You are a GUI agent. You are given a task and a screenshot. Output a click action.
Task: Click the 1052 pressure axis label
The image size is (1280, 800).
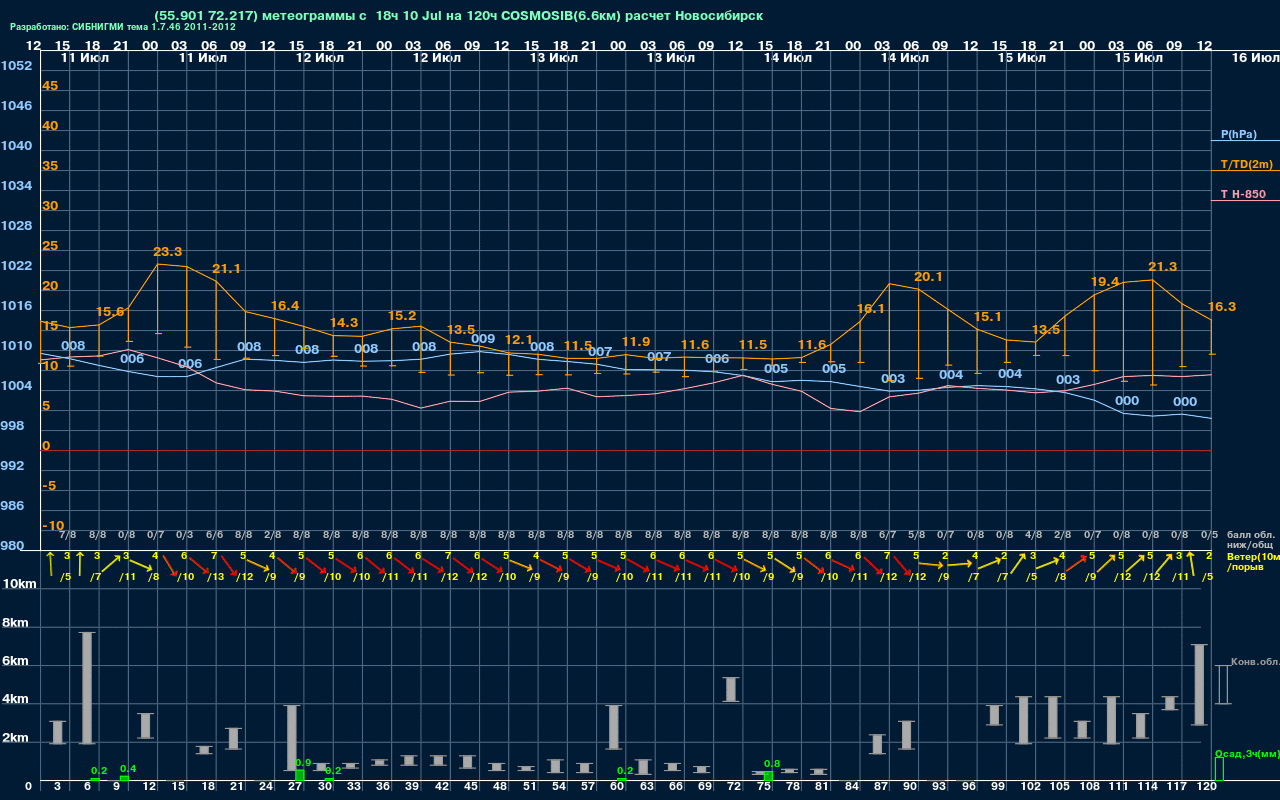(x=16, y=66)
